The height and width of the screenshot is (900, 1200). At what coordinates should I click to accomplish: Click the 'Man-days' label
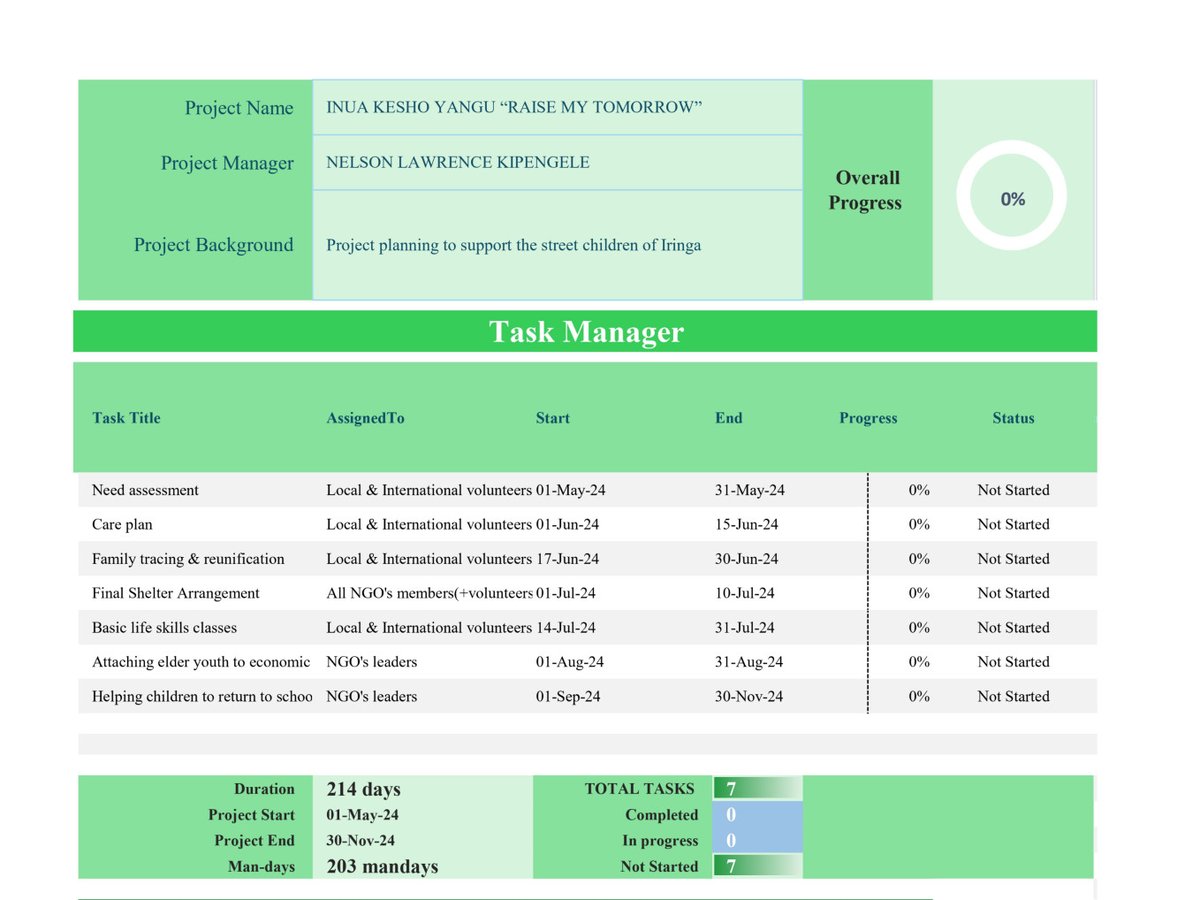[x=261, y=867]
